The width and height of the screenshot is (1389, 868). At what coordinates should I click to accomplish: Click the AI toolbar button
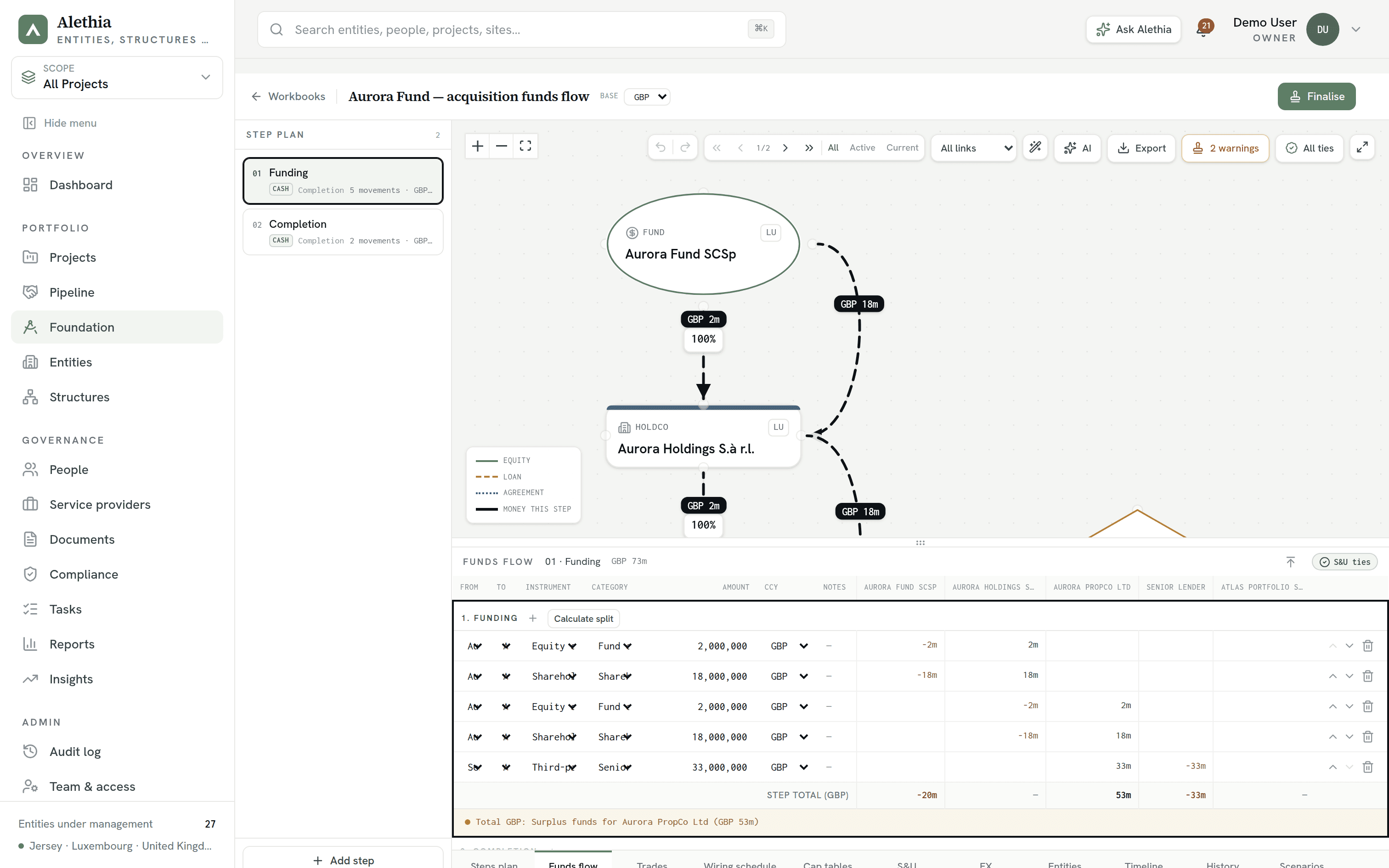(x=1077, y=148)
